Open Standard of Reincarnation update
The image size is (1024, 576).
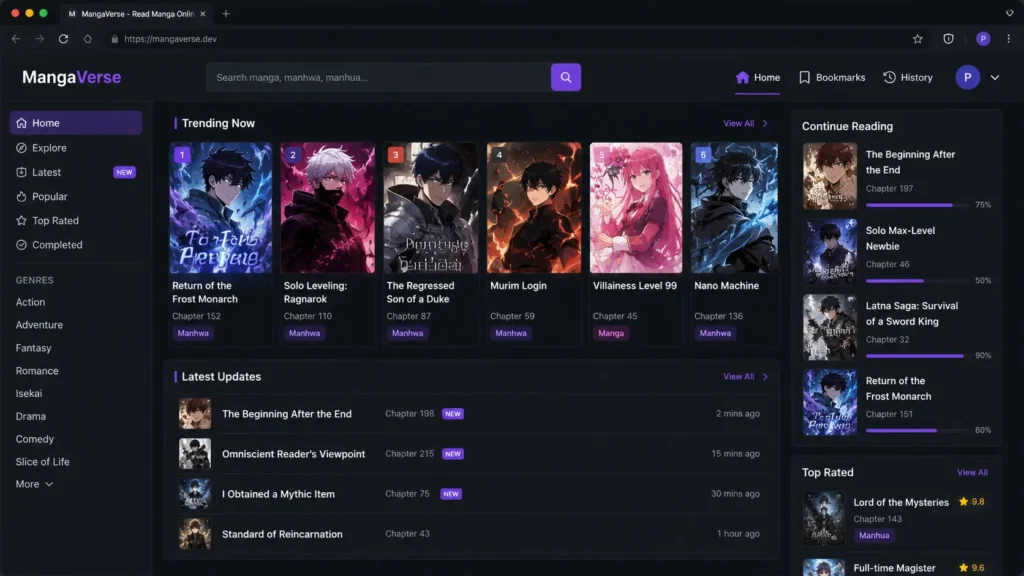tap(471, 534)
